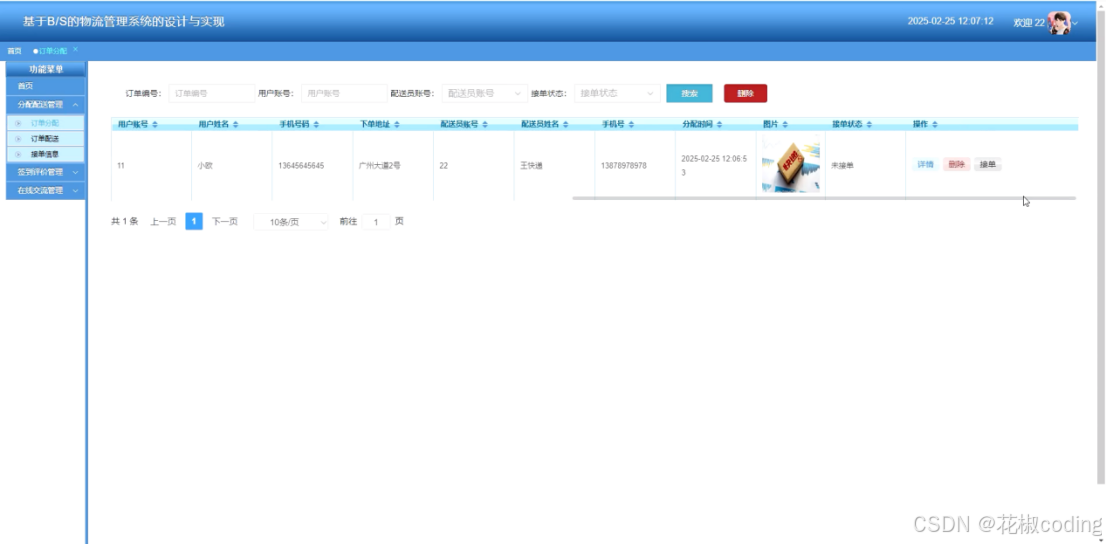
Task: Click the bullet icon beside 接单信息 sidebar item
Action: pyautogui.click(x=18, y=154)
